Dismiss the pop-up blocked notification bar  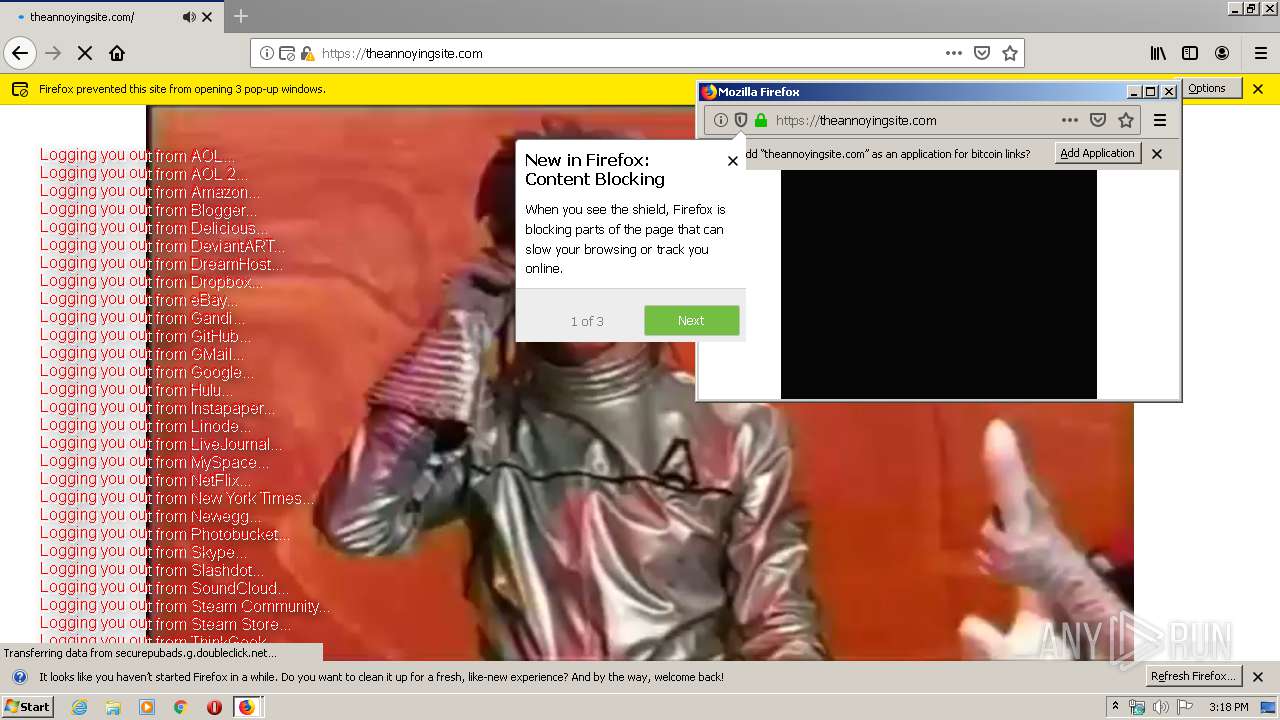coord(1258,89)
